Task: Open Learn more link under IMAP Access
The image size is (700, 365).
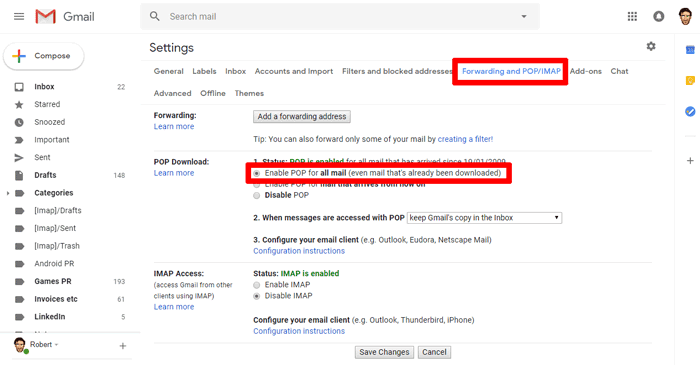Action: 174,307
